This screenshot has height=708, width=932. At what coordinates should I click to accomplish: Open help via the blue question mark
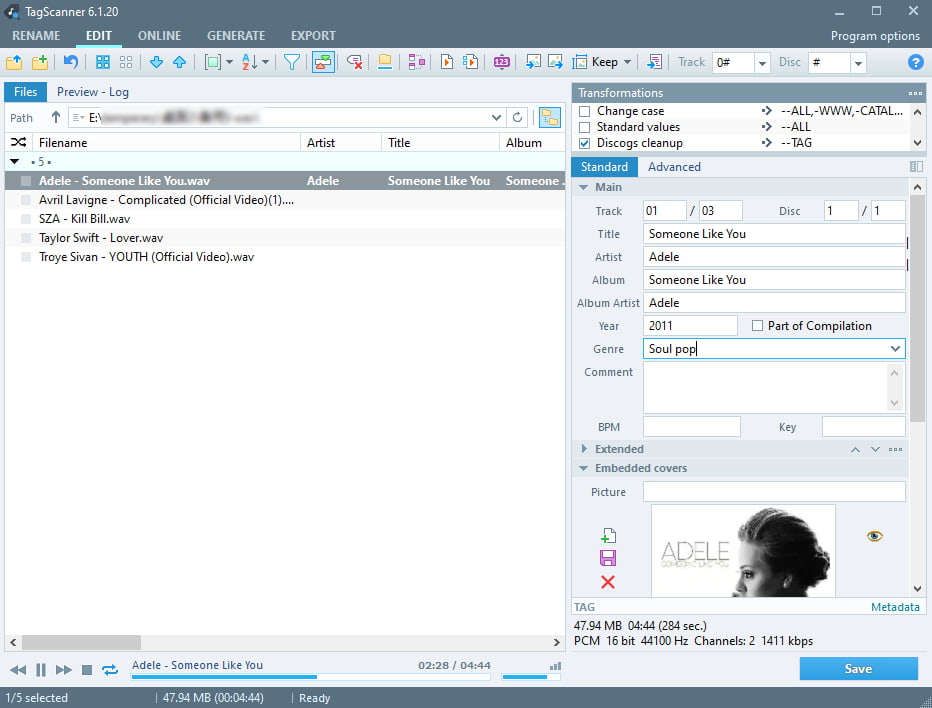tap(916, 62)
